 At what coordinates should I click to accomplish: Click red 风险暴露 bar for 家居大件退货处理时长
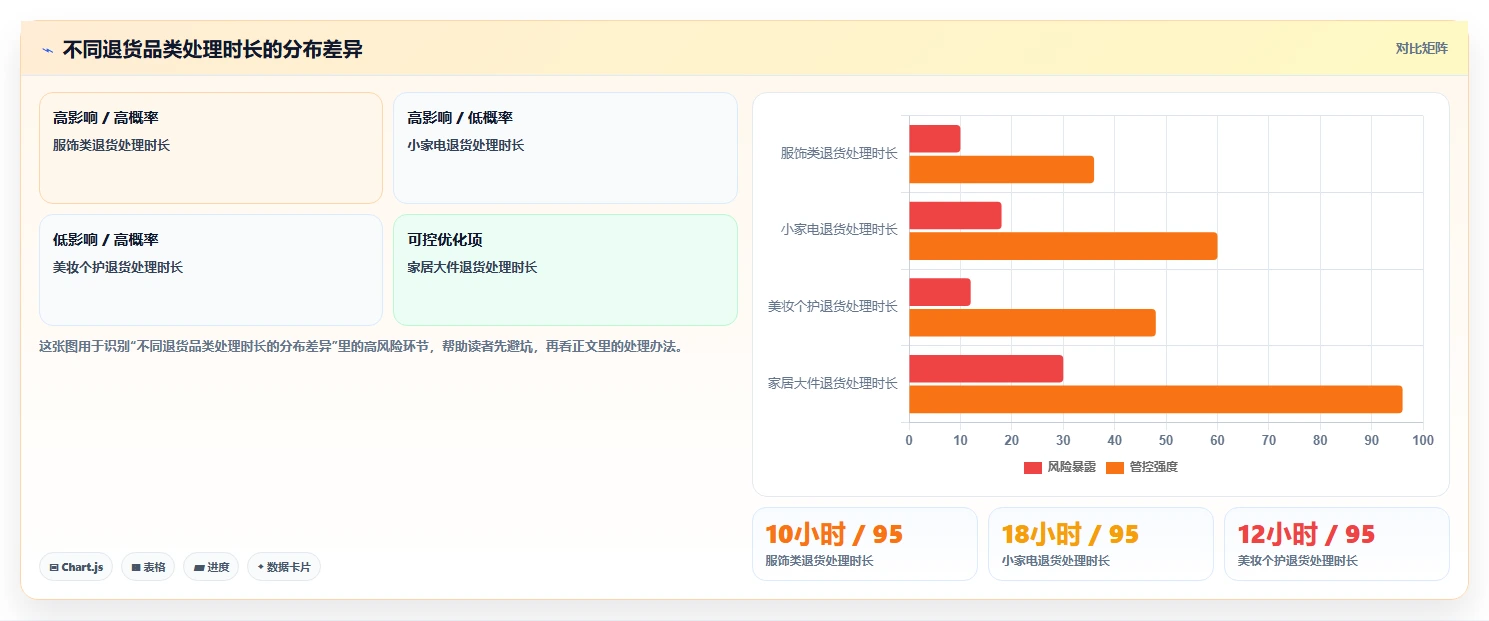pyautogui.click(x=986, y=369)
